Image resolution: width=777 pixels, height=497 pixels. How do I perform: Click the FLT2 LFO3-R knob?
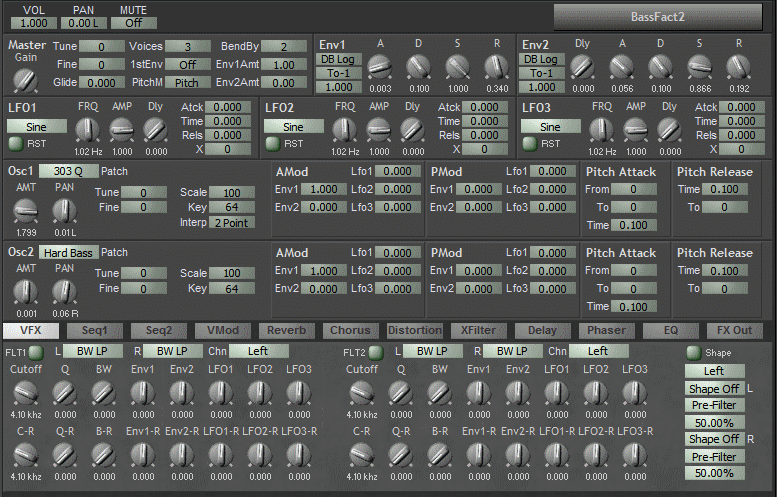tap(635, 455)
